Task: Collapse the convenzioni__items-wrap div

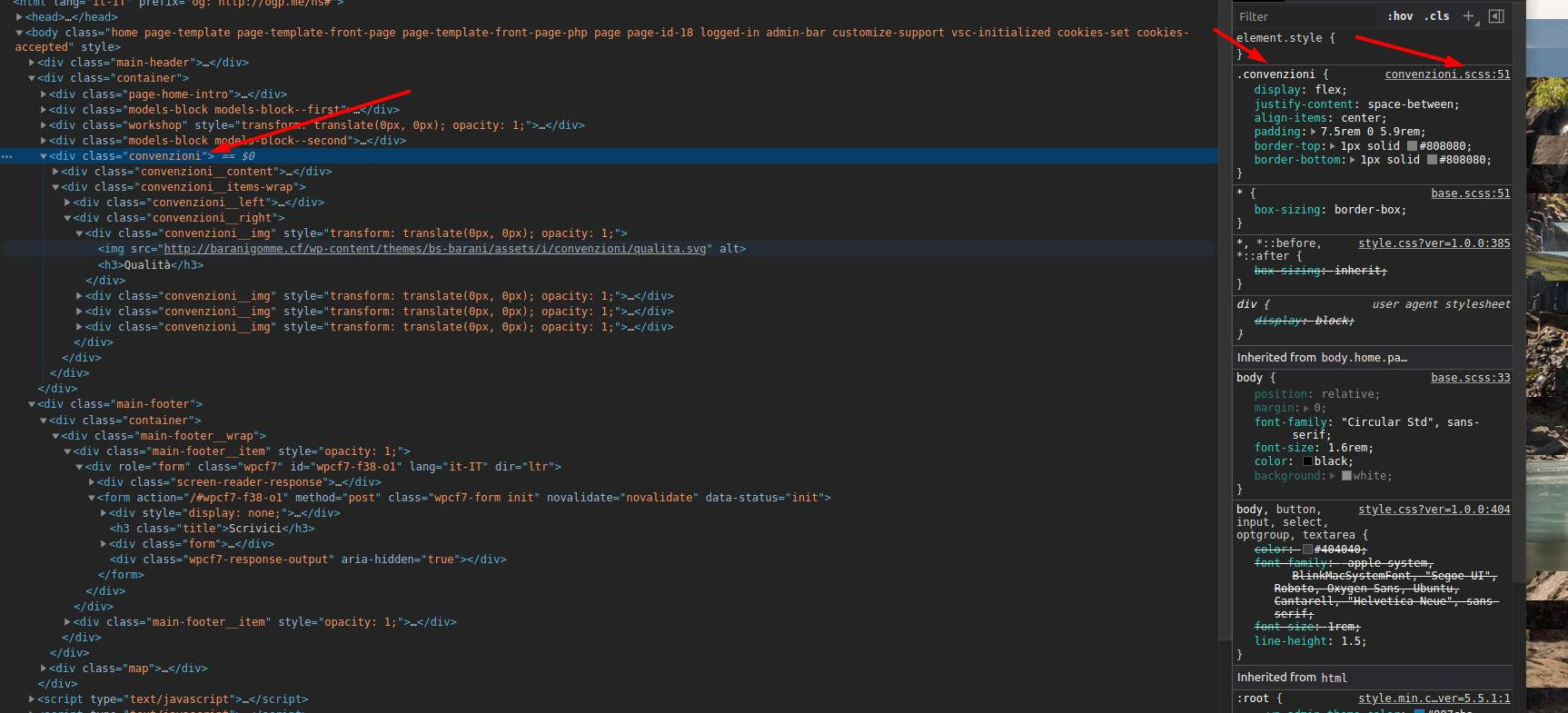Action: 55,187
